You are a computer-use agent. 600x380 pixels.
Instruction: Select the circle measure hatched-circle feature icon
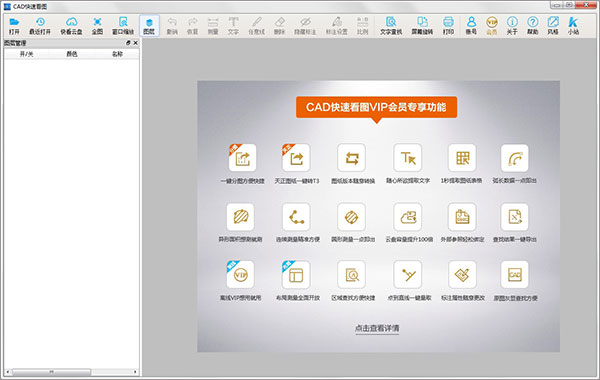click(352, 217)
